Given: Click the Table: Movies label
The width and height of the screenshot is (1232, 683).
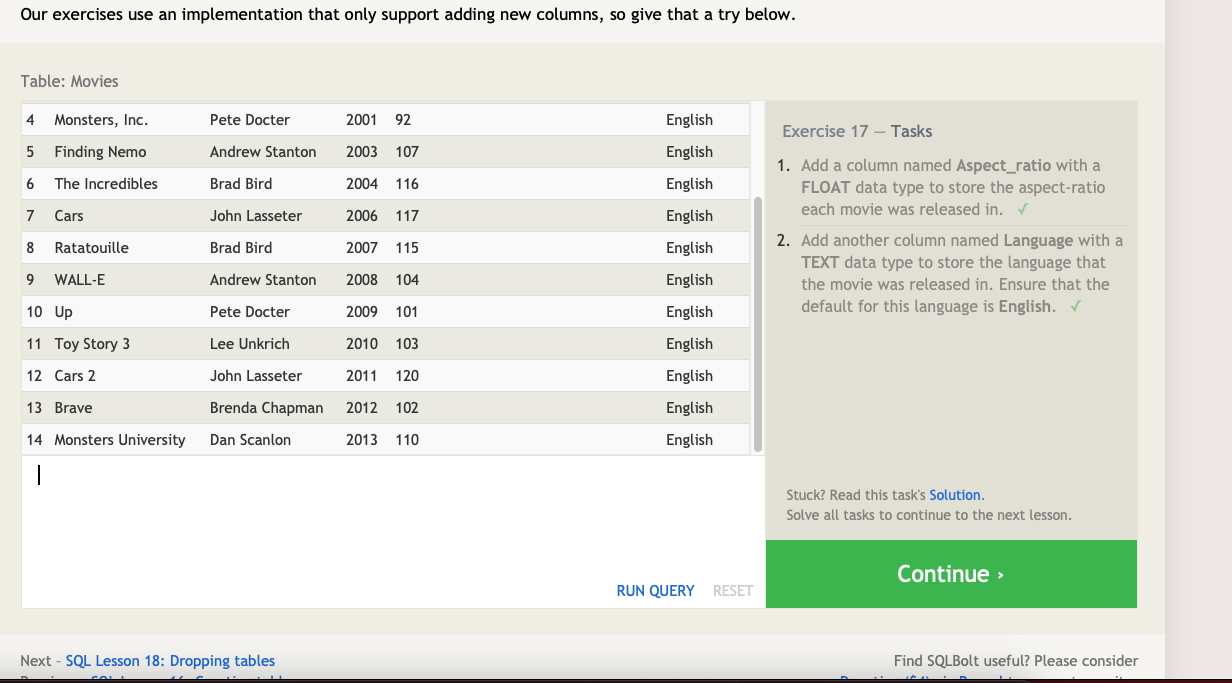Looking at the screenshot, I should point(70,81).
